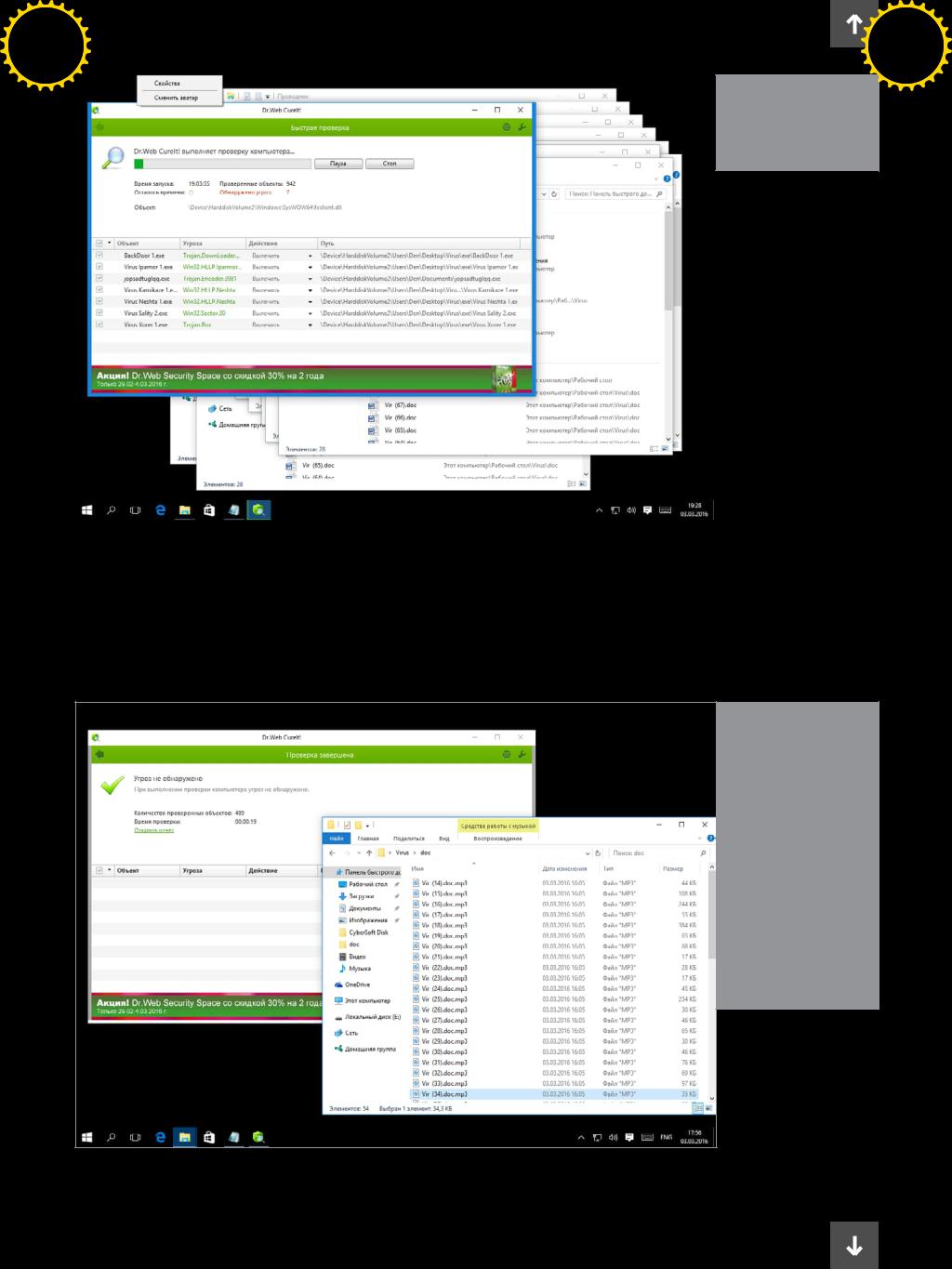Open File Explorer in taskbar showing 19:28
The image size is (952, 1269).
[x=185, y=509]
